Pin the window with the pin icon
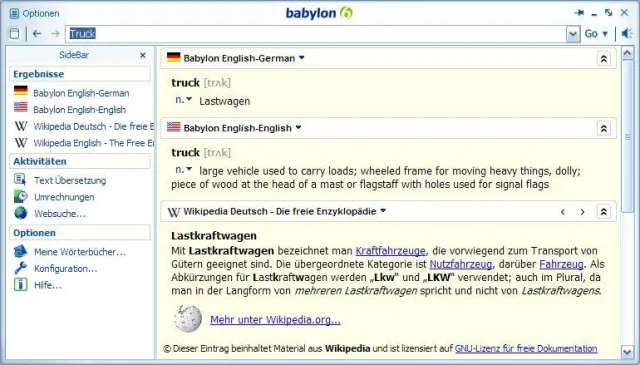Viewport: 640px width, 365px height. click(x=579, y=13)
